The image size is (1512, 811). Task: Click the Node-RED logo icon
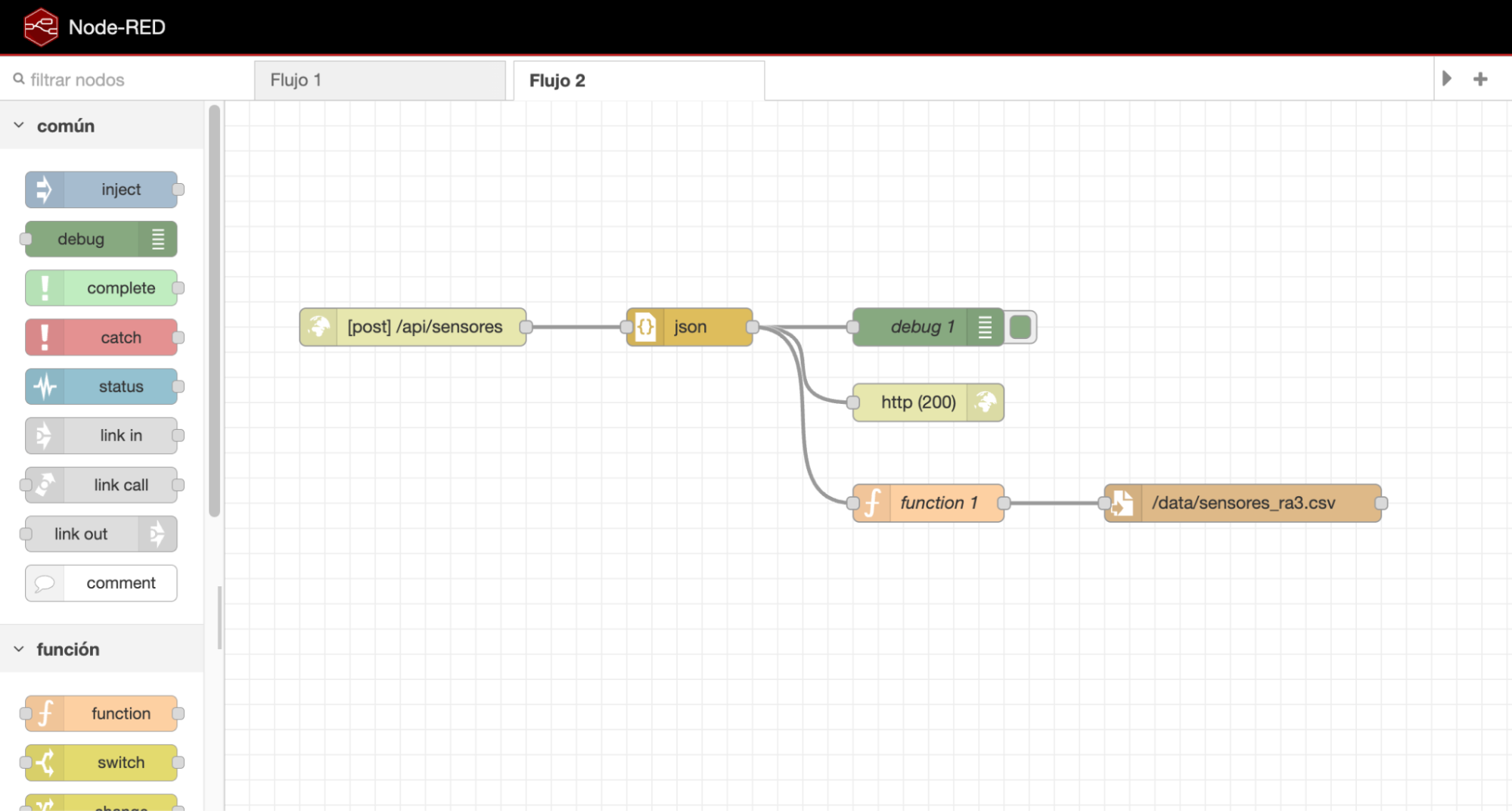pyautogui.click(x=41, y=27)
